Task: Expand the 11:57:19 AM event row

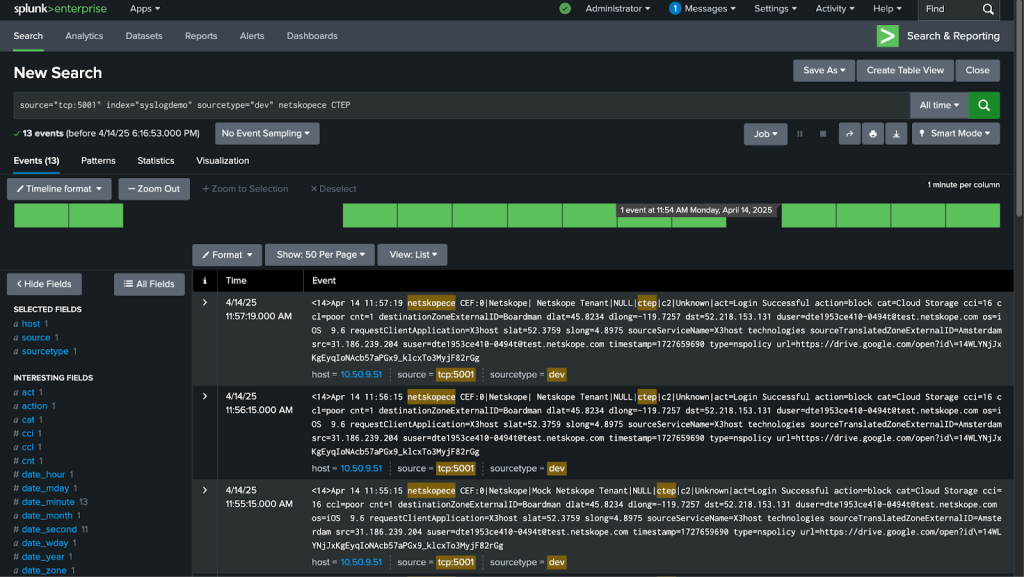Action: pyautogui.click(x=204, y=302)
